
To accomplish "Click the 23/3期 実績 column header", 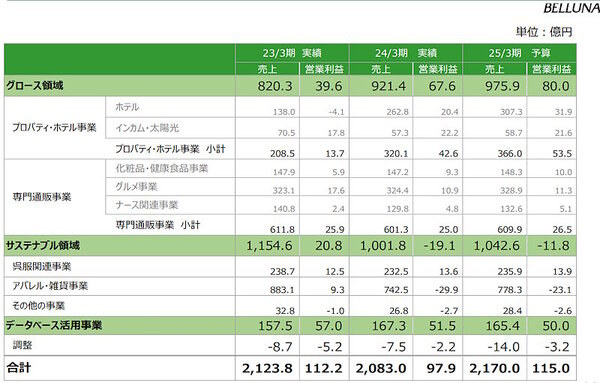I will click(x=292, y=53).
